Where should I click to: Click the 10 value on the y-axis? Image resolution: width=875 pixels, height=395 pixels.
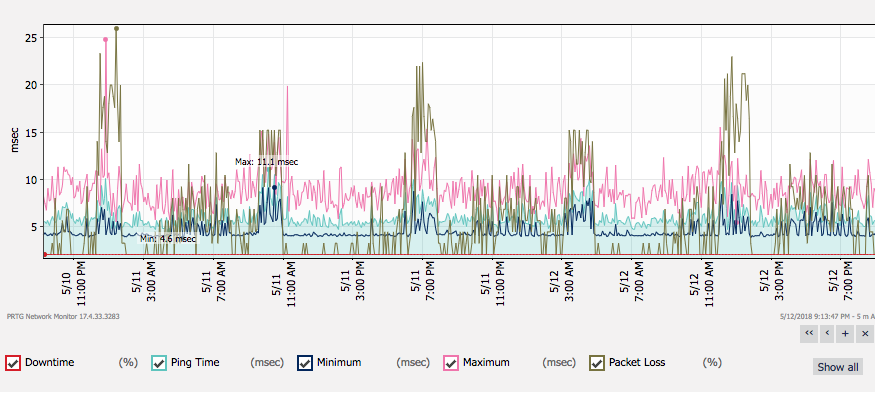(x=31, y=180)
